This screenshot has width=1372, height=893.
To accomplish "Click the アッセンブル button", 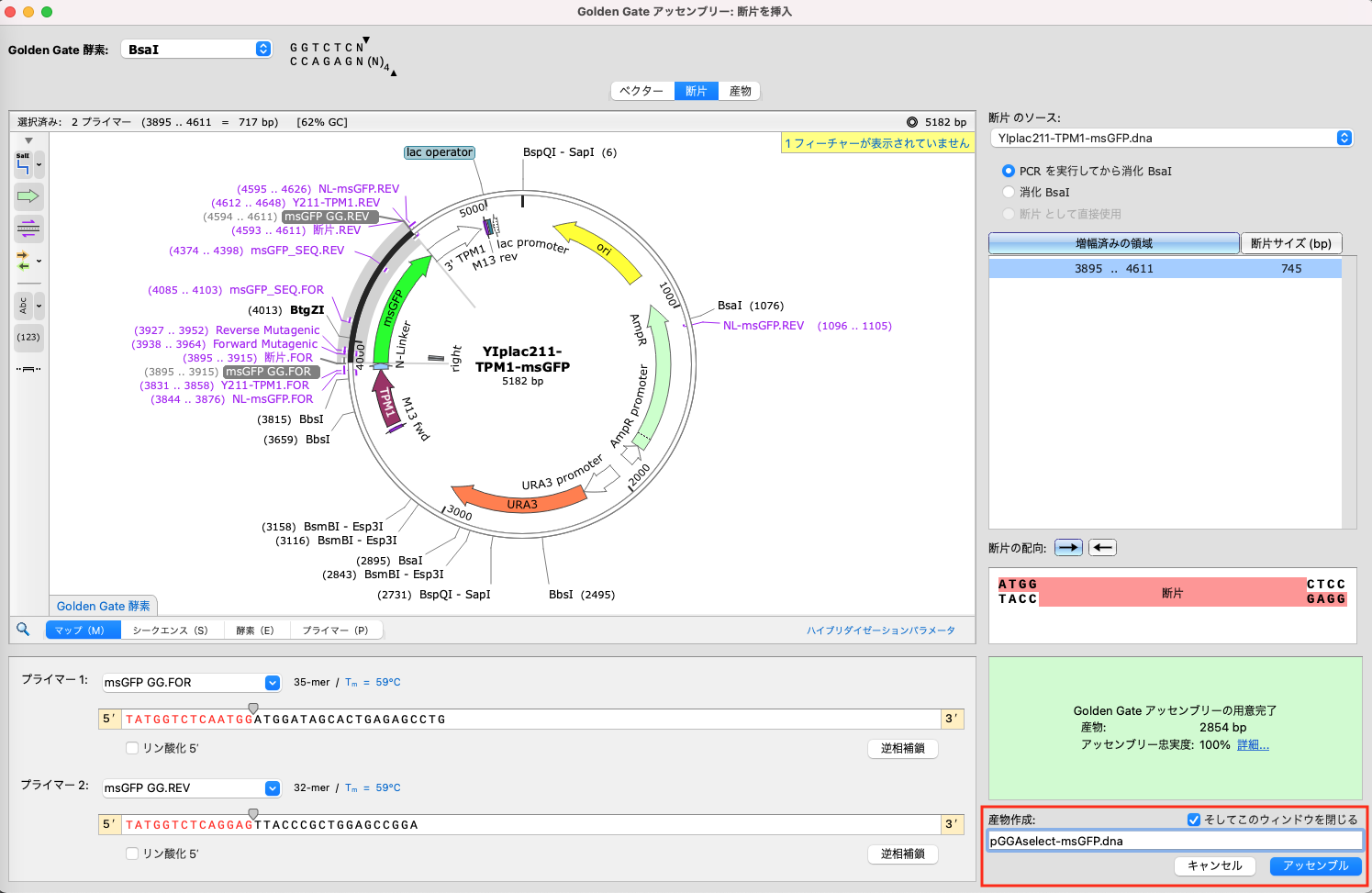I will 1315,865.
